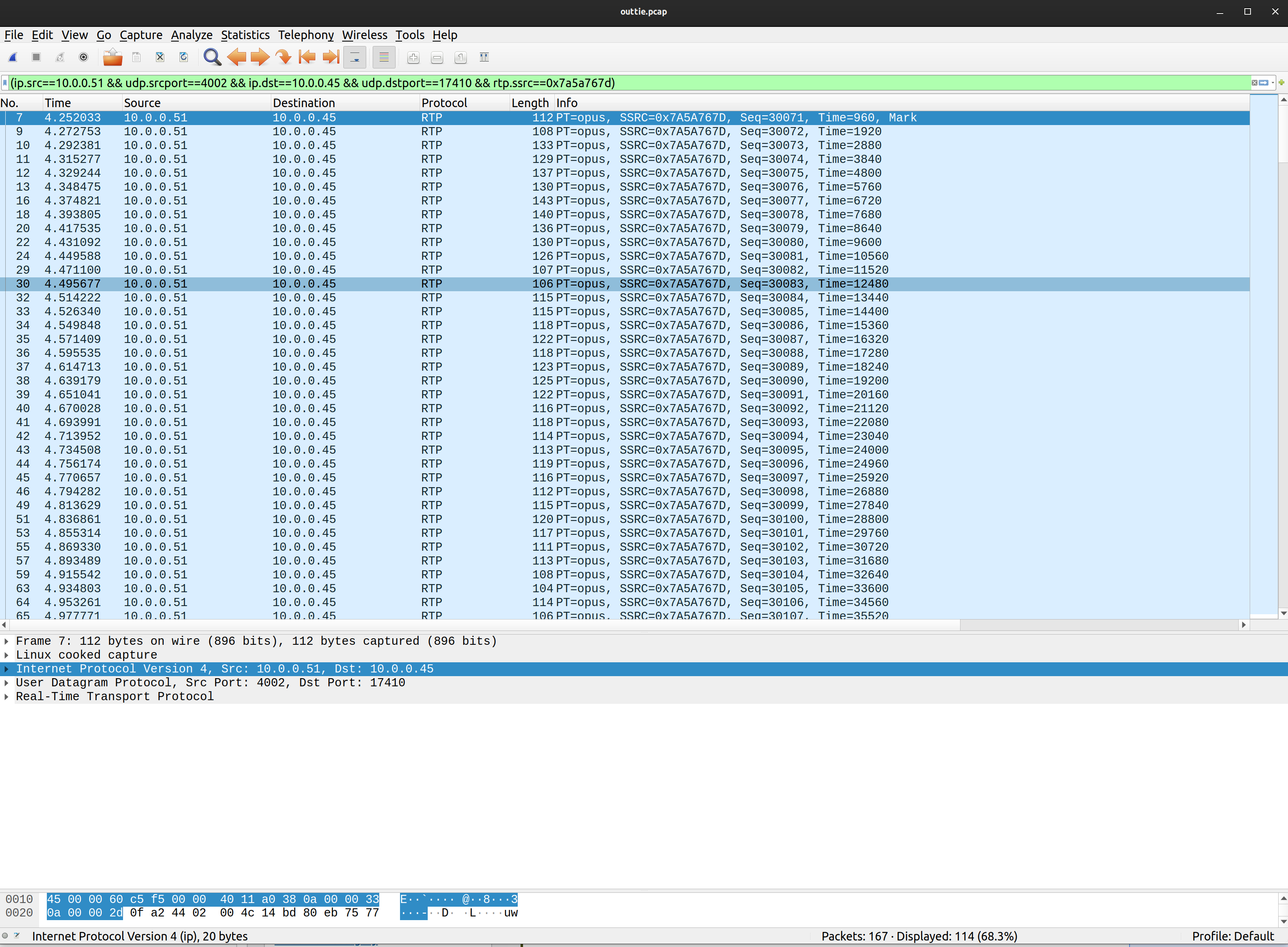
Task: Reset text to normal size
Action: [x=460, y=57]
